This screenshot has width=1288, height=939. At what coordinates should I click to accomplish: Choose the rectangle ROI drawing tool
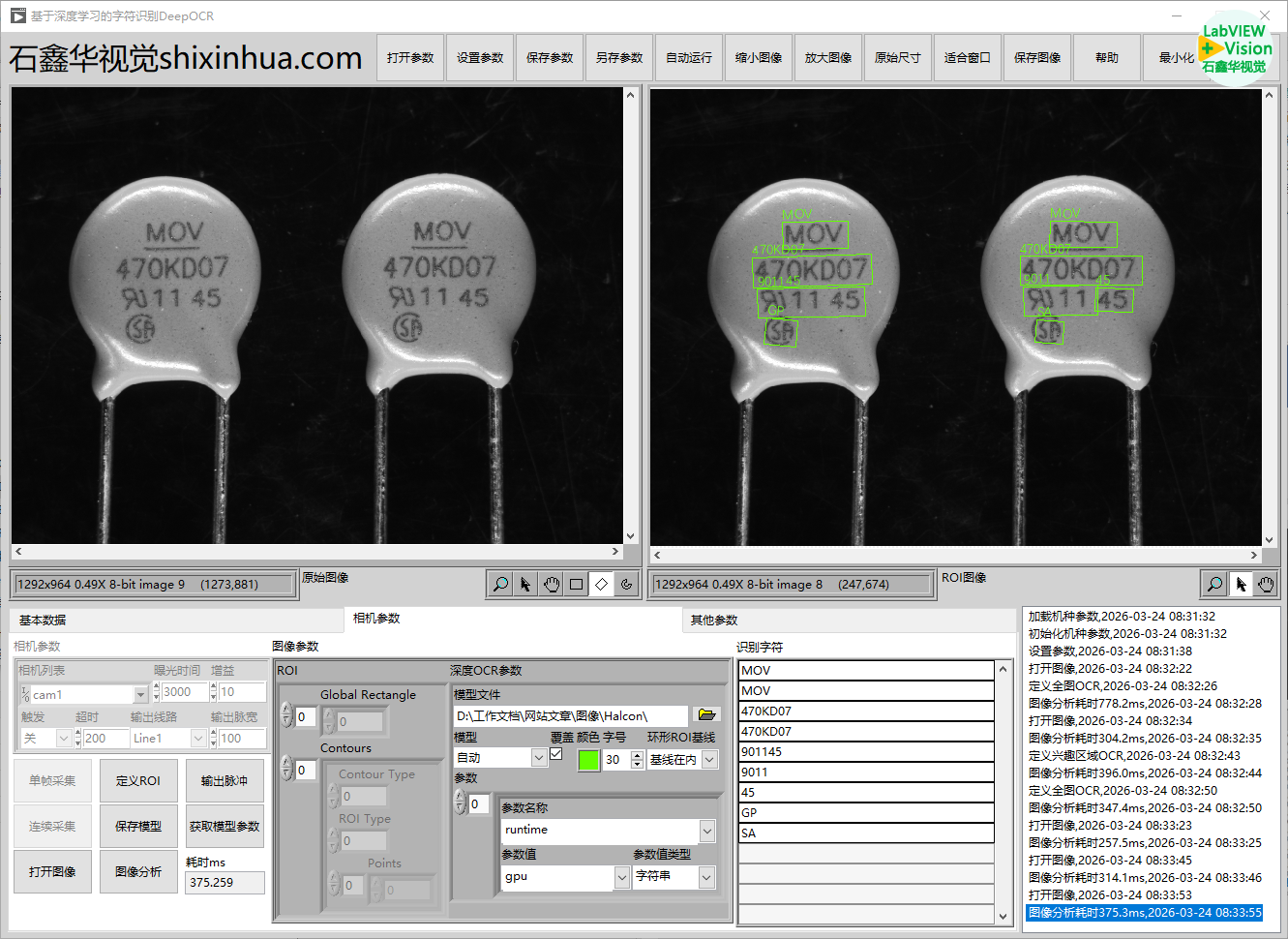(x=576, y=584)
